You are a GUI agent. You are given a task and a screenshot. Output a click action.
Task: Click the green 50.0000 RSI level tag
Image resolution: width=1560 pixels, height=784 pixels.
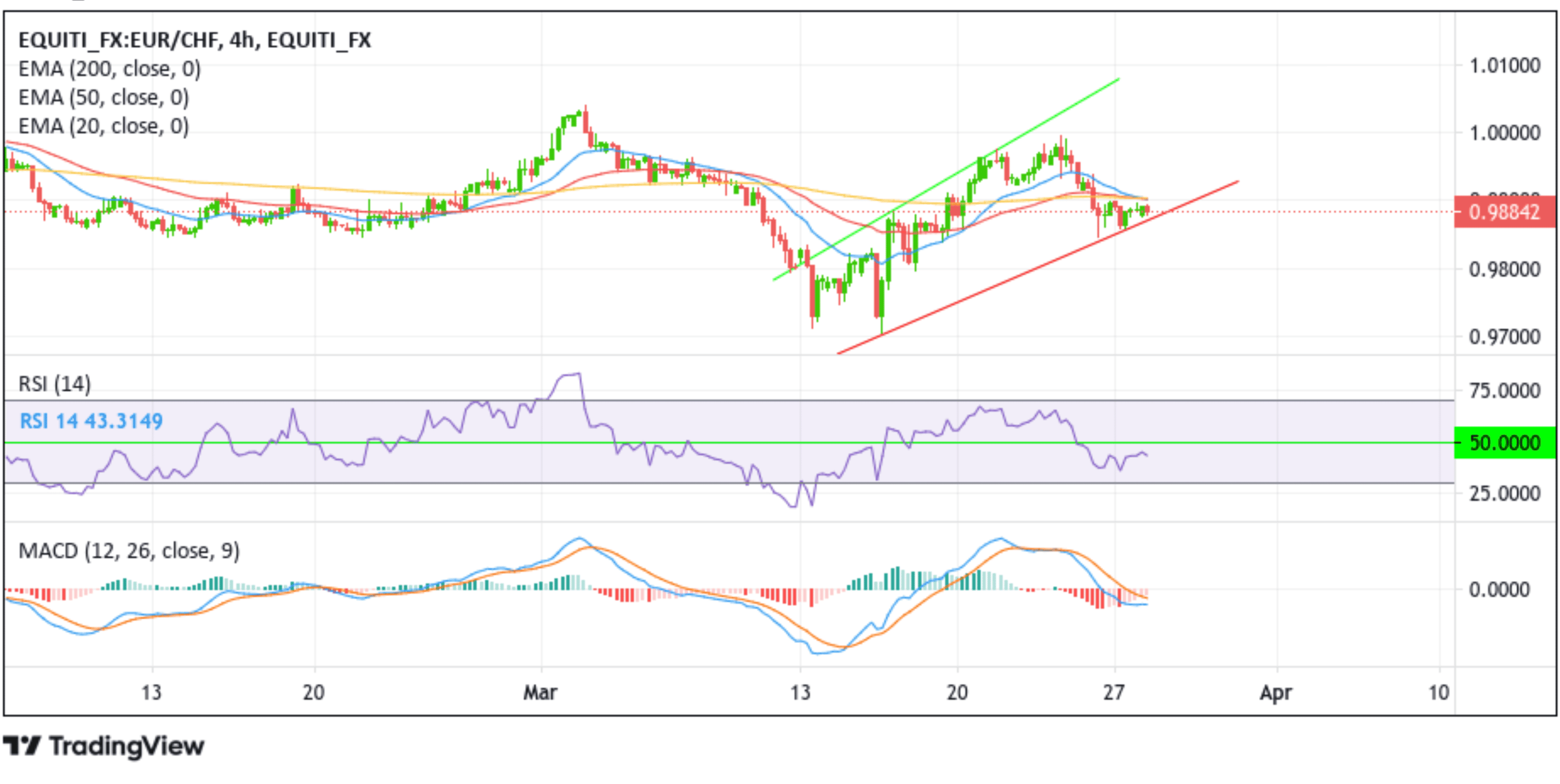1504,442
